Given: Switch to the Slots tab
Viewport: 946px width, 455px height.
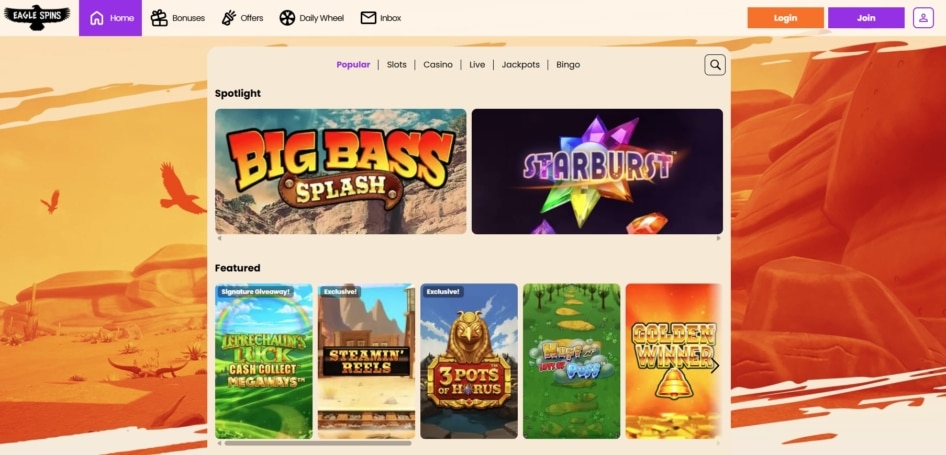Looking at the screenshot, I should pos(396,65).
